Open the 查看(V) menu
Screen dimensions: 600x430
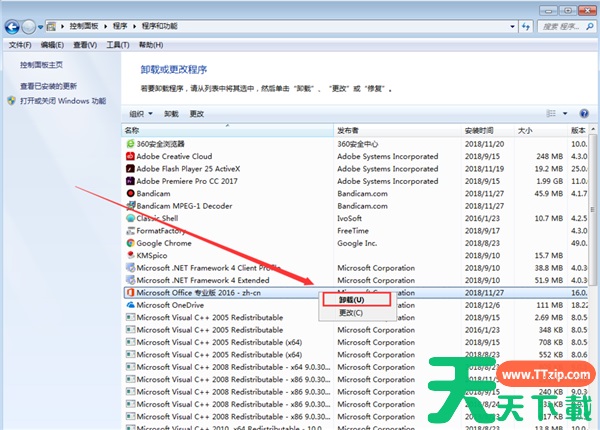pos(85,45)
